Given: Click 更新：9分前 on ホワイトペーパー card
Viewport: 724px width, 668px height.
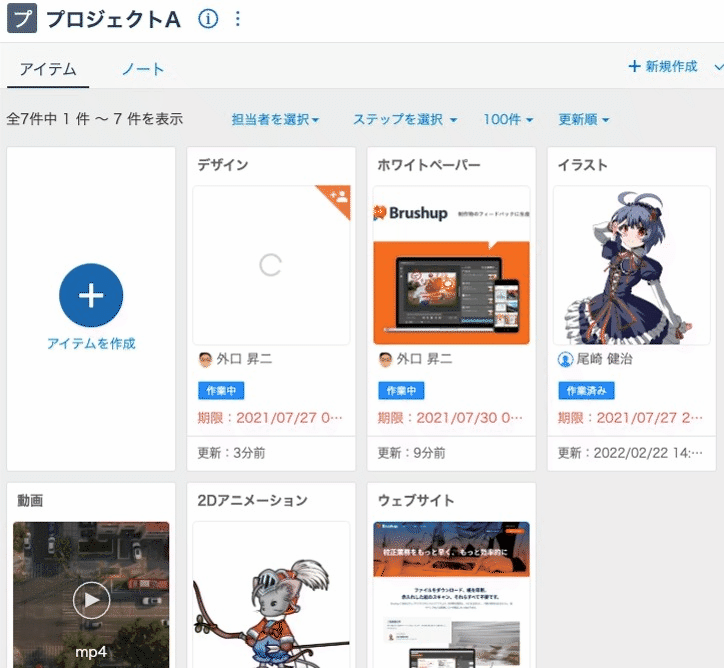Looking at the screenshot, I should coord(411,453).
